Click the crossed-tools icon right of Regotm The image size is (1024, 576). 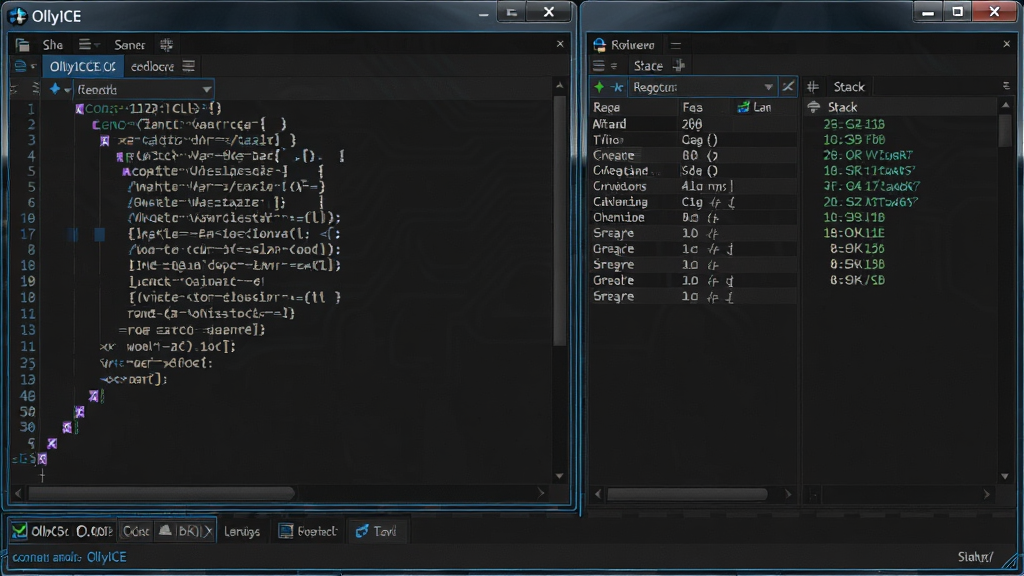788,87
